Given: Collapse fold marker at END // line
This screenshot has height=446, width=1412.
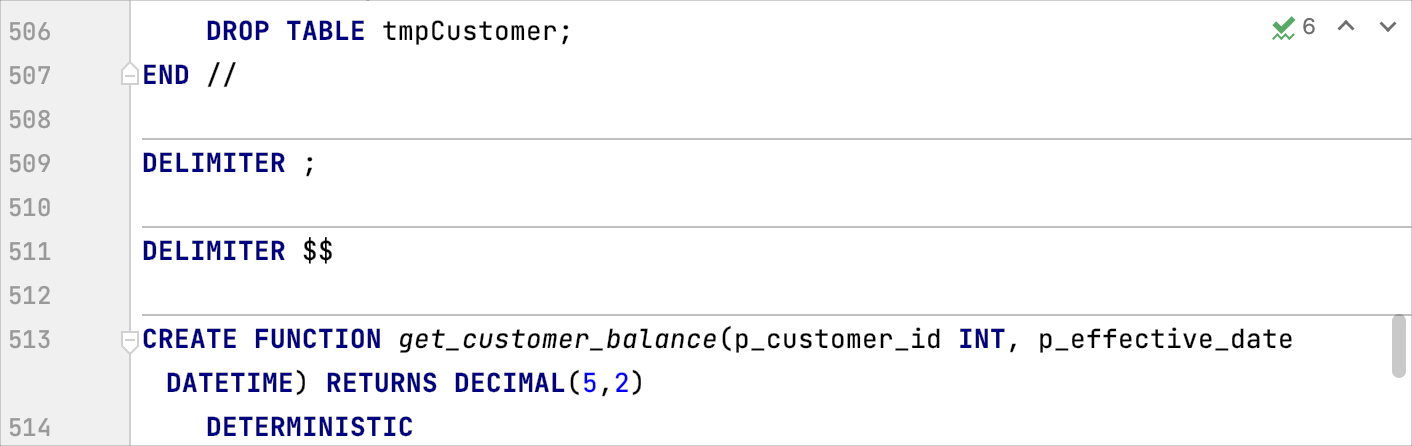Looking at the screenshot, I should (x=128, y=75).
